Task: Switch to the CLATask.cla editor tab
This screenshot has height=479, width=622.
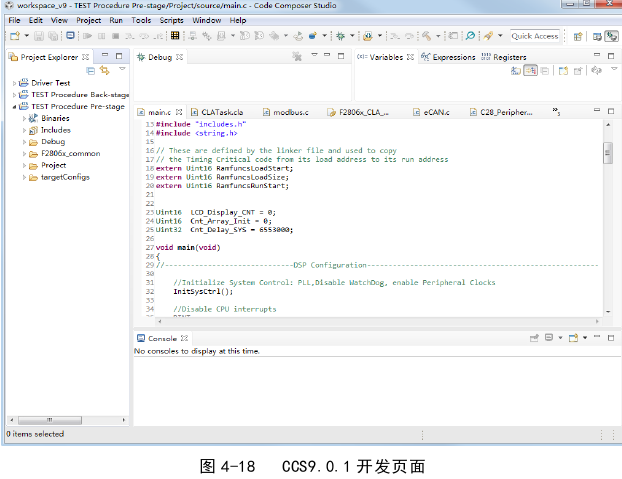Action: click(217, 112)
